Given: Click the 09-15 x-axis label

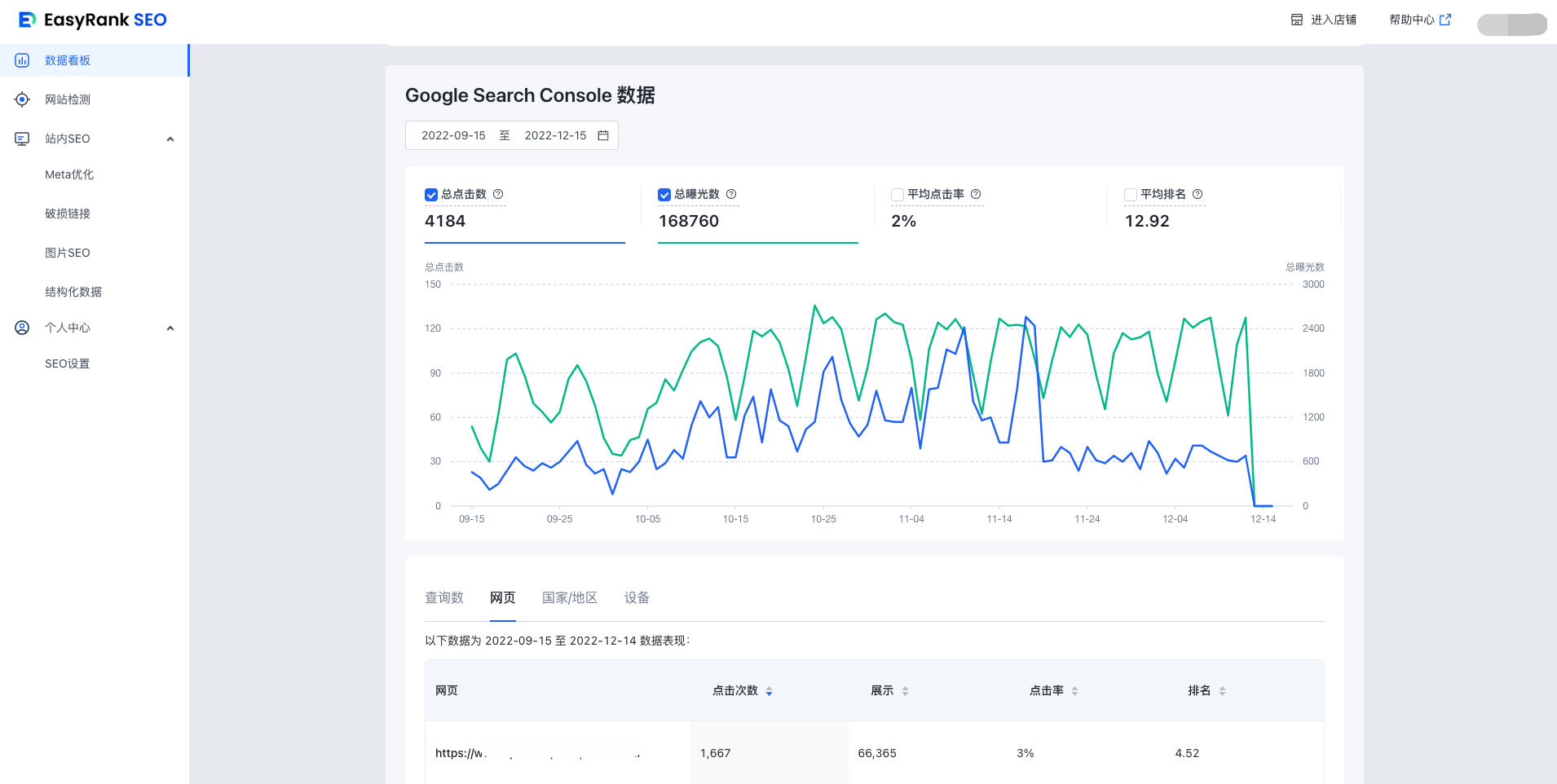Looking at the screenshot, I should click(472, 519).
